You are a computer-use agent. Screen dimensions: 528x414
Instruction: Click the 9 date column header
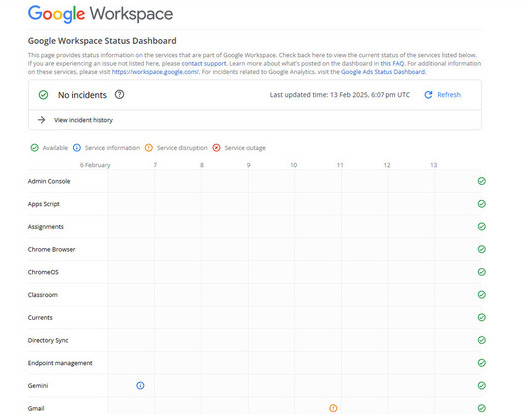click(x=249, y=165)
